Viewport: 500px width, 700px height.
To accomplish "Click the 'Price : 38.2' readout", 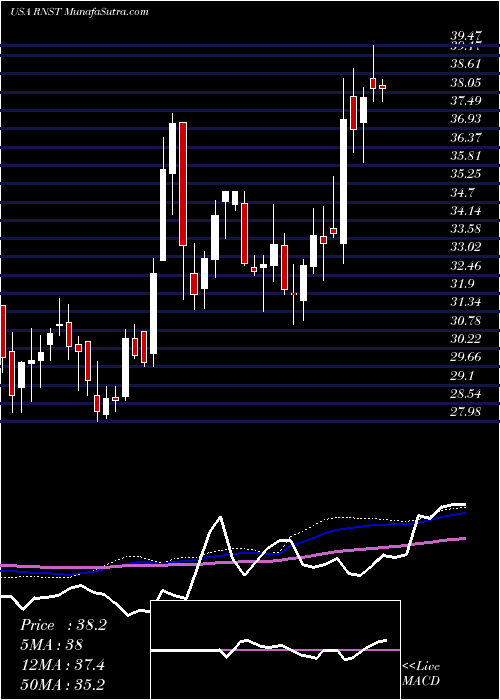I will 63,625.
